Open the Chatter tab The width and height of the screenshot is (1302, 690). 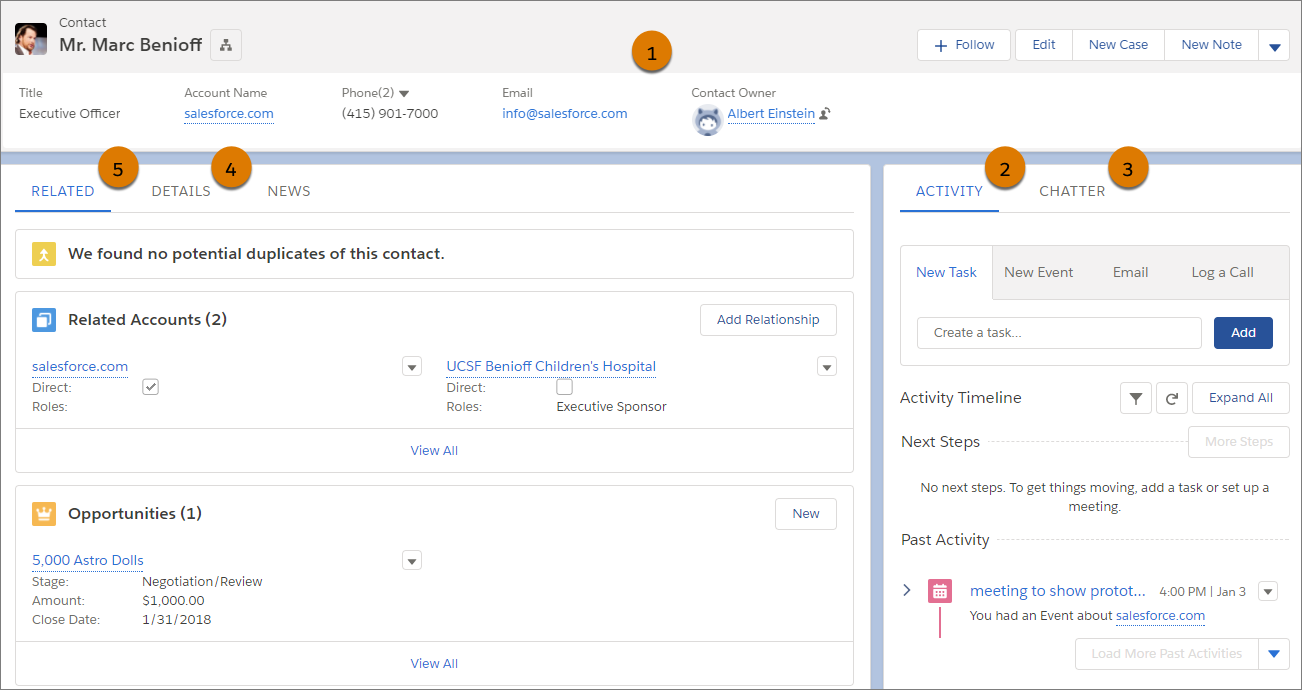coord(1072,191)
